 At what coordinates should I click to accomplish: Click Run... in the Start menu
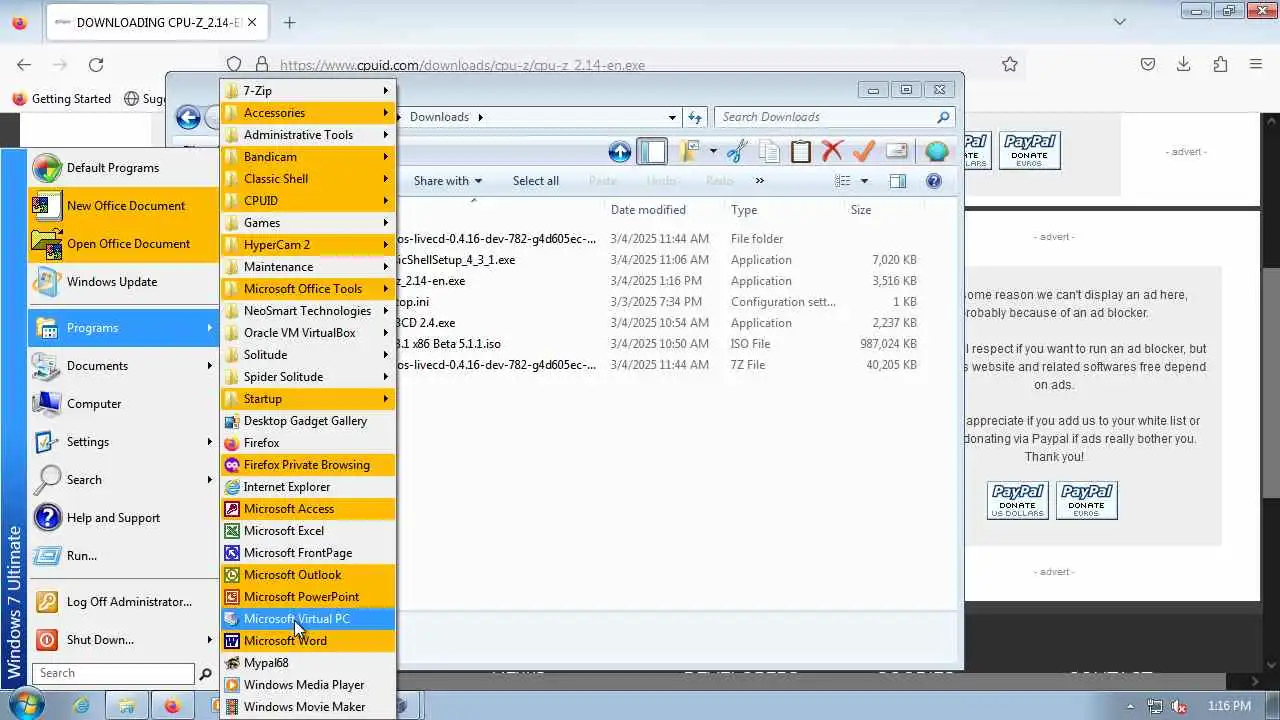click(123, 556)
